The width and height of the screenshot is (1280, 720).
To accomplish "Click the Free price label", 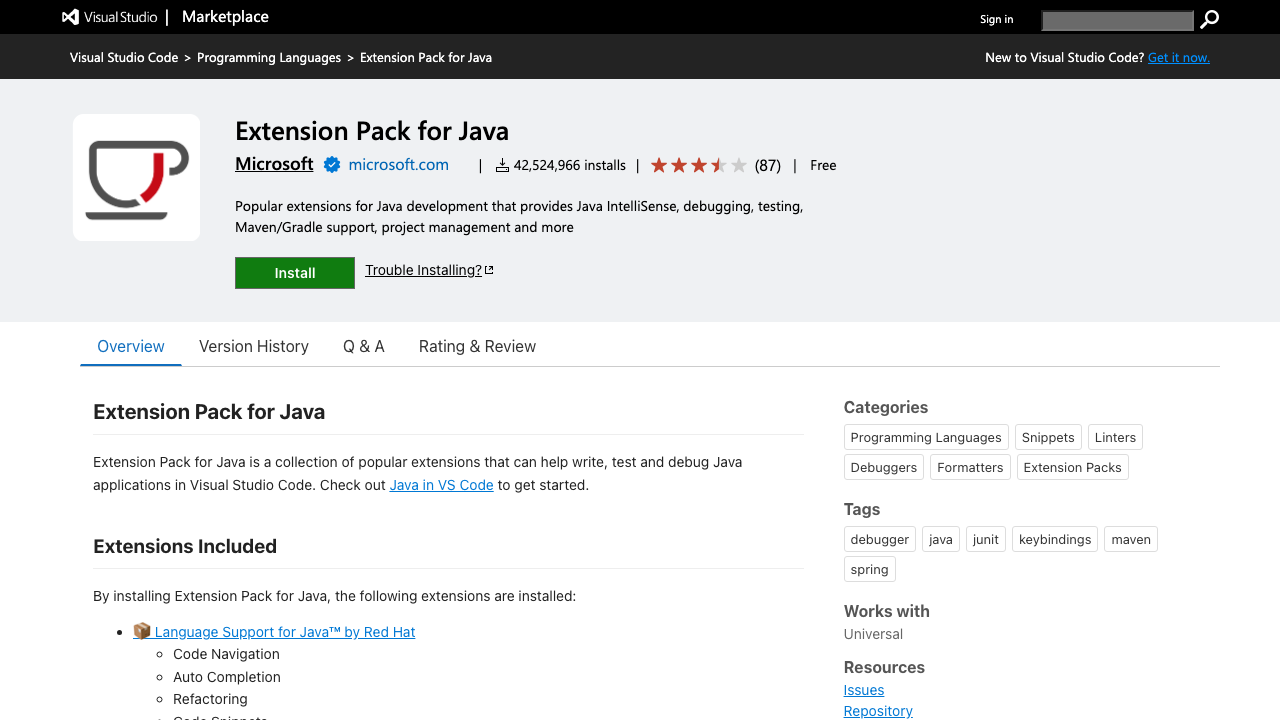I will [x=823, y=165].
